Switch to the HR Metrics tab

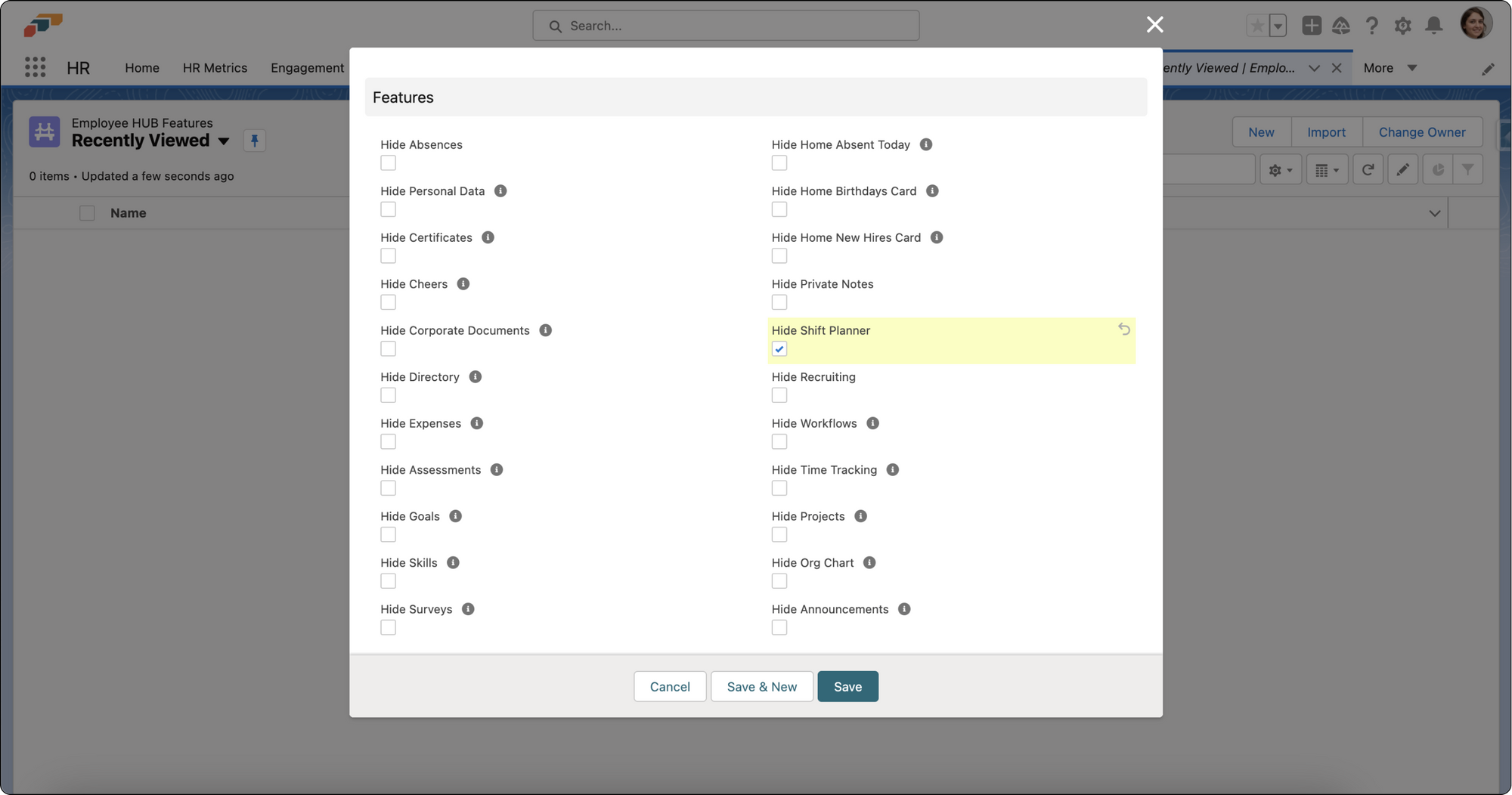coord(215,68)
